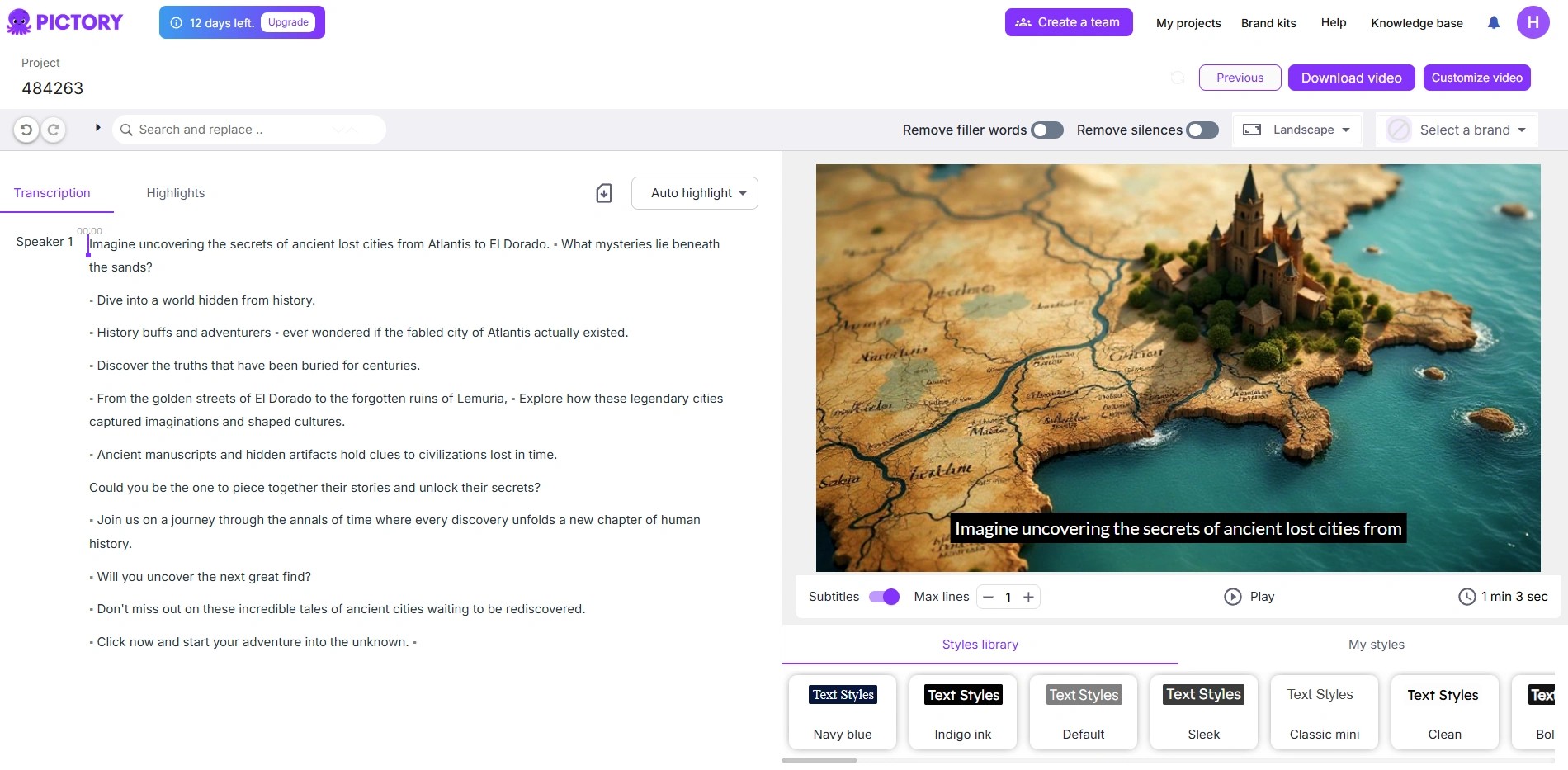This screenshot has height=770, width=1568.
Task: Click the undo arrow icon
Action: 26,130
